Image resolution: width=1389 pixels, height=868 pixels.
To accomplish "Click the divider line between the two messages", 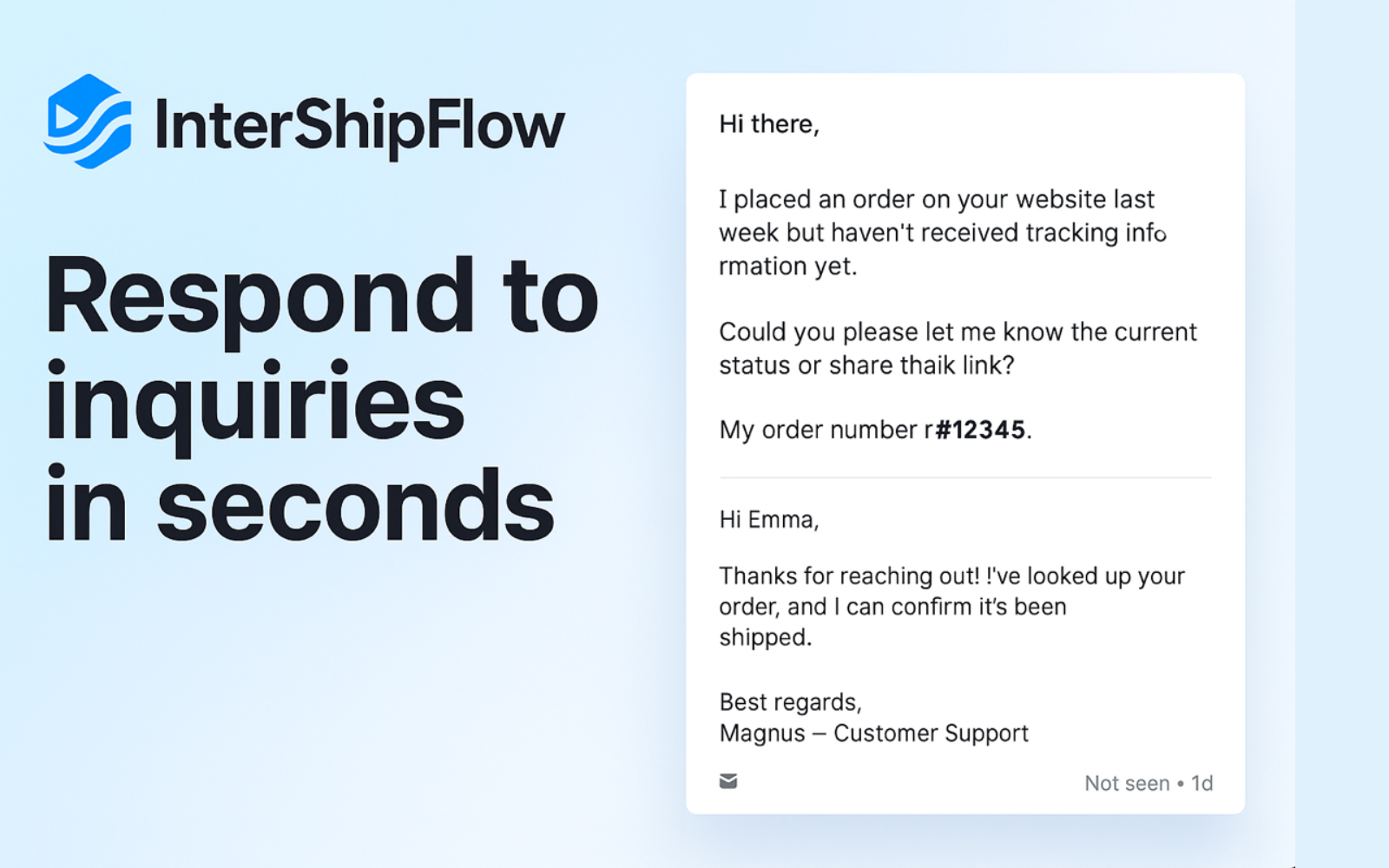I will click(964, 477).
